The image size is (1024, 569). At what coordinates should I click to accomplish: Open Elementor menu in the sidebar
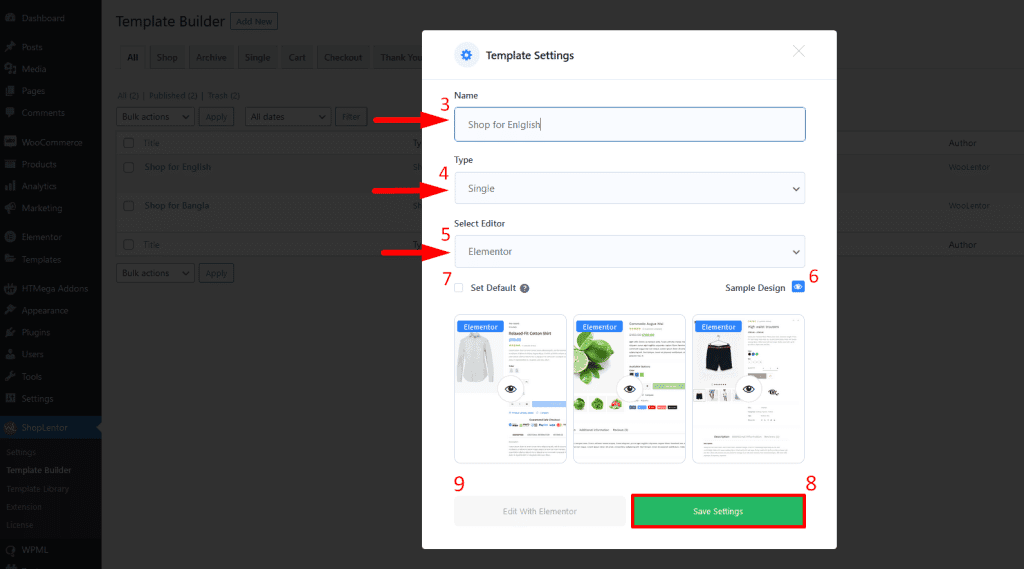click(x=41, y=237)
